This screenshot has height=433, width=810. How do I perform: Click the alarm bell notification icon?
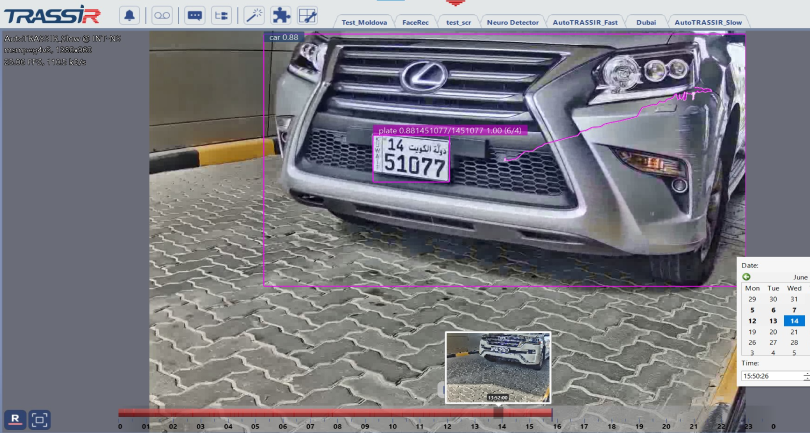coord(130,15)
